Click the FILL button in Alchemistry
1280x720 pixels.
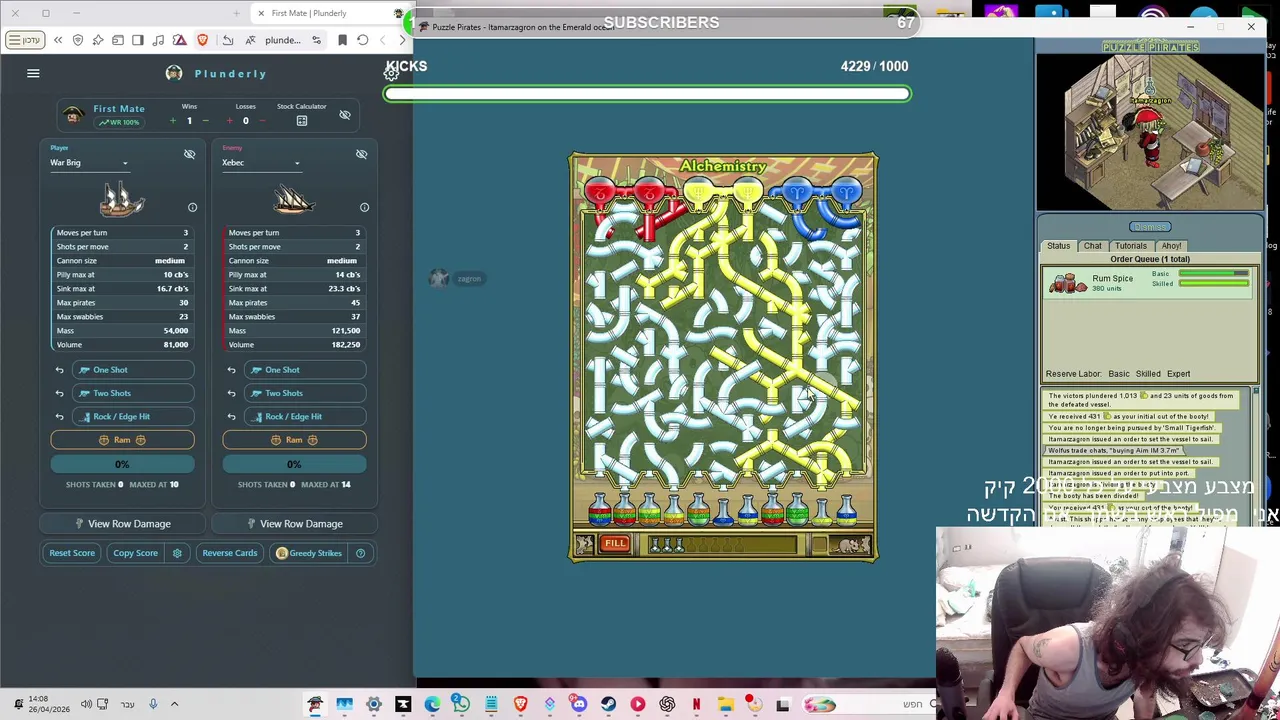point(615,544)
